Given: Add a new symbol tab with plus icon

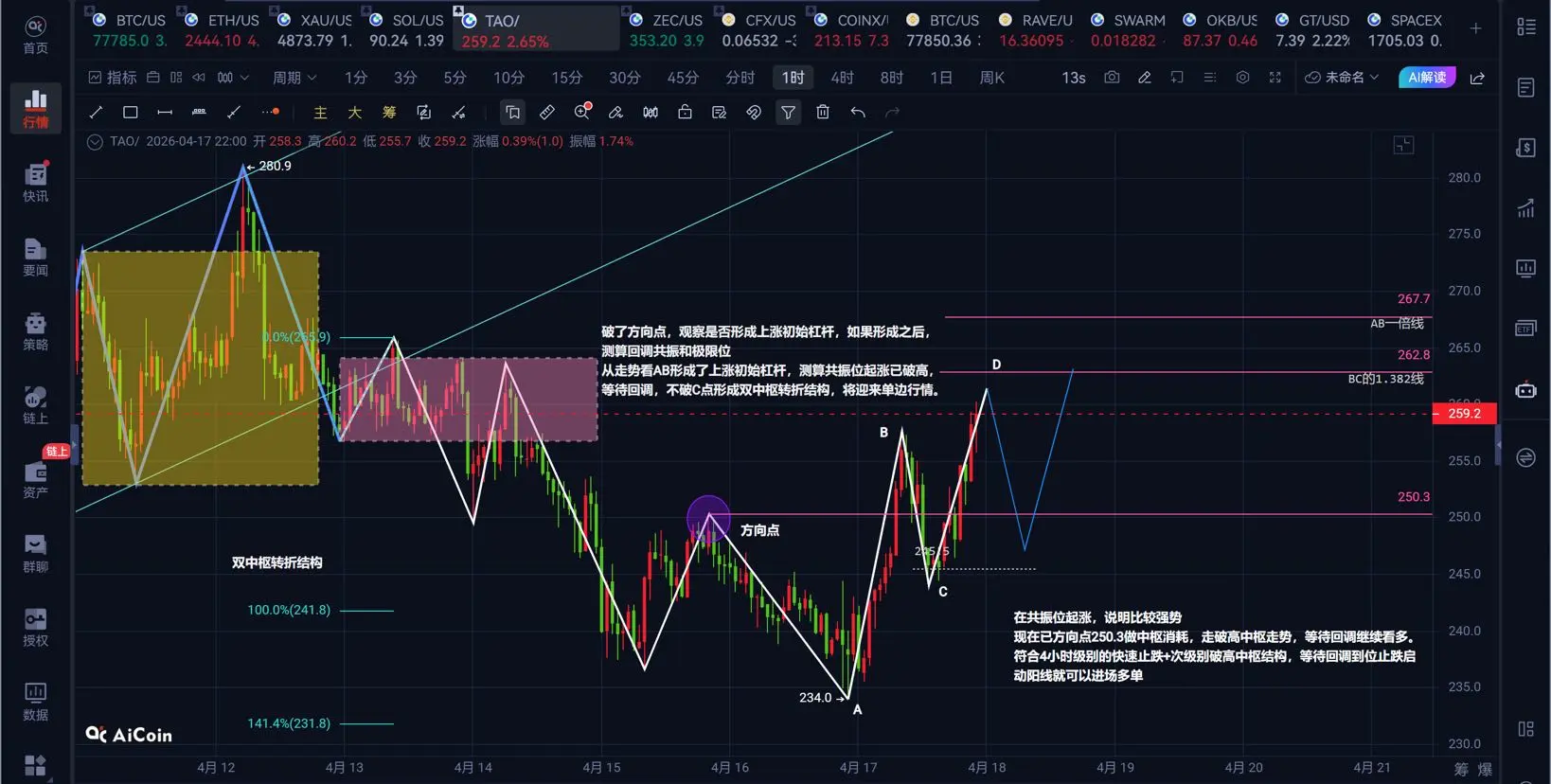Looking at the screenshot, I should click(x=1476, y=28).
